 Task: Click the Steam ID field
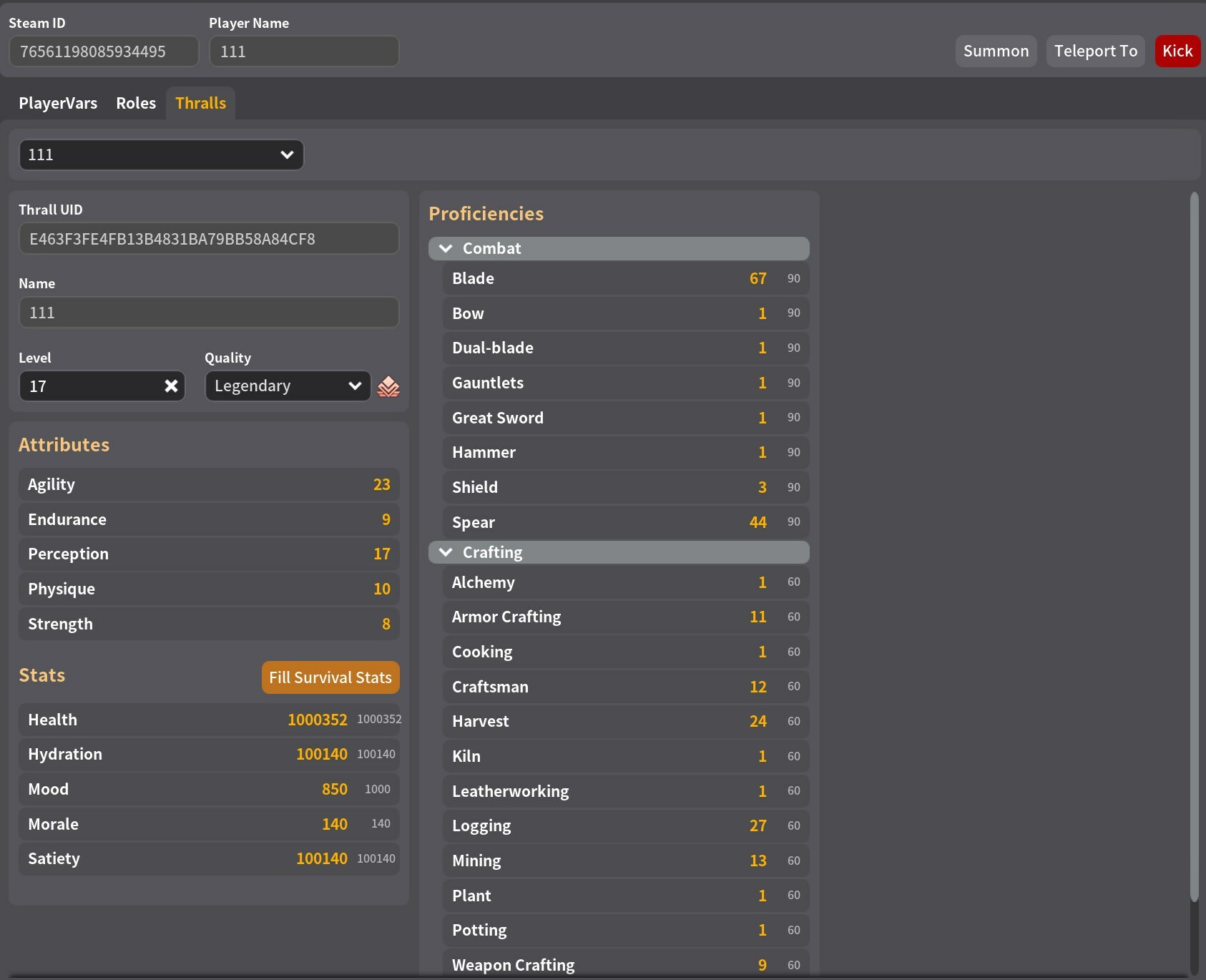tap(103, 52)
